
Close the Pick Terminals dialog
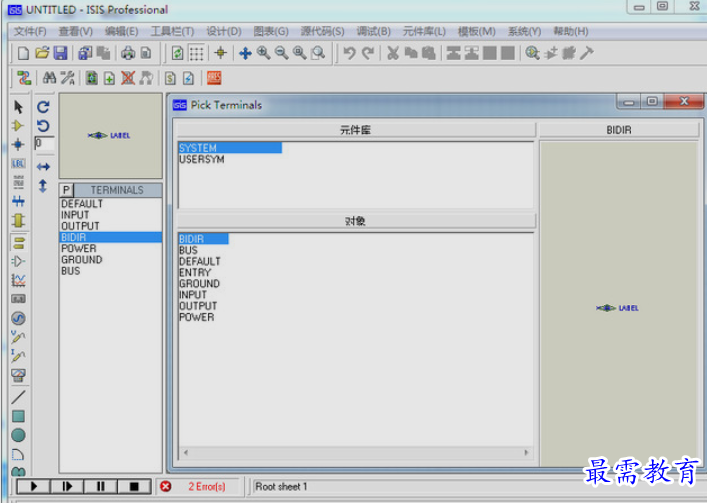coord(684,101)
